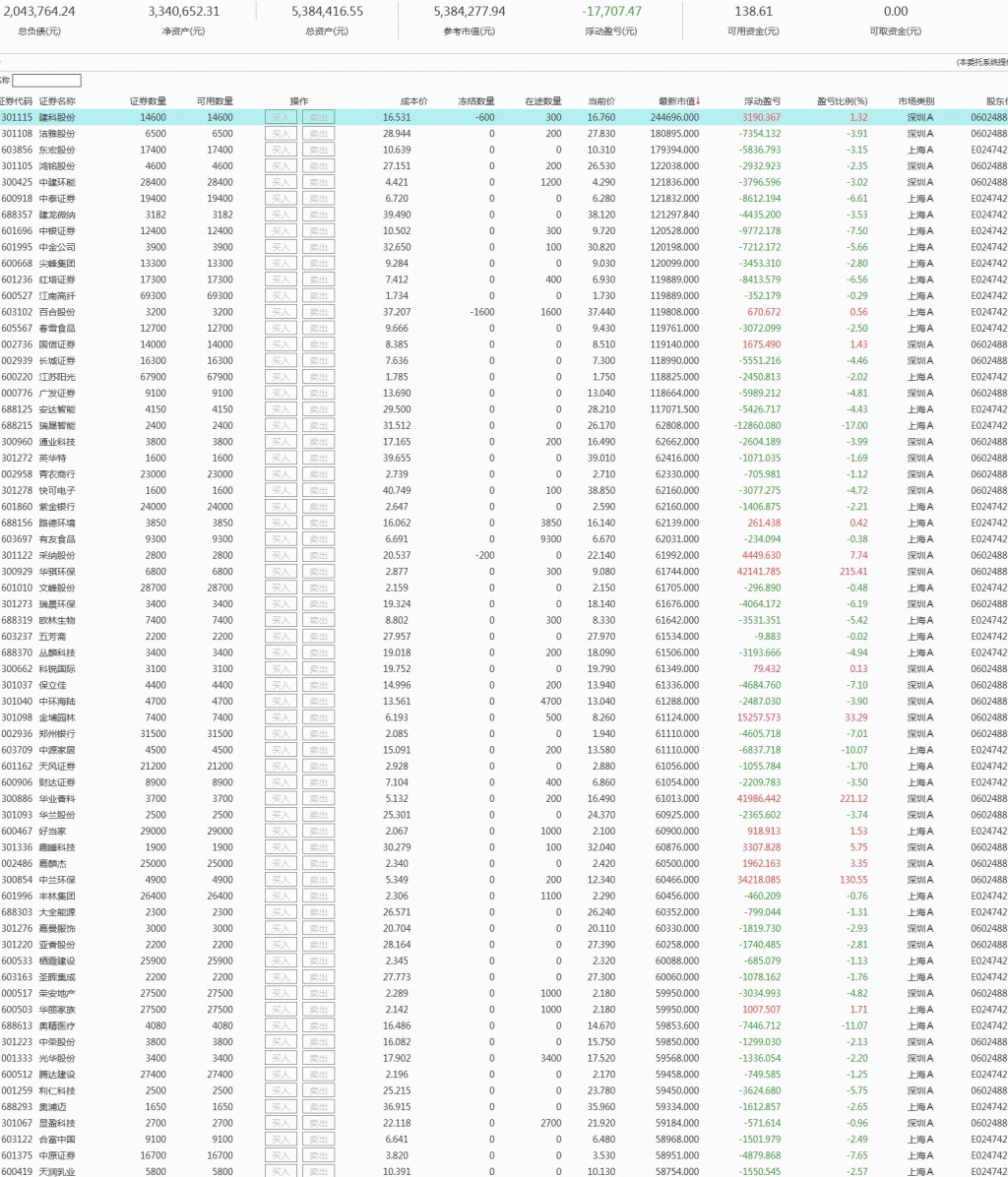Screen dimensions: 1008x1177
Task: Select the row with code 002486
Action: tap(504, 863)
